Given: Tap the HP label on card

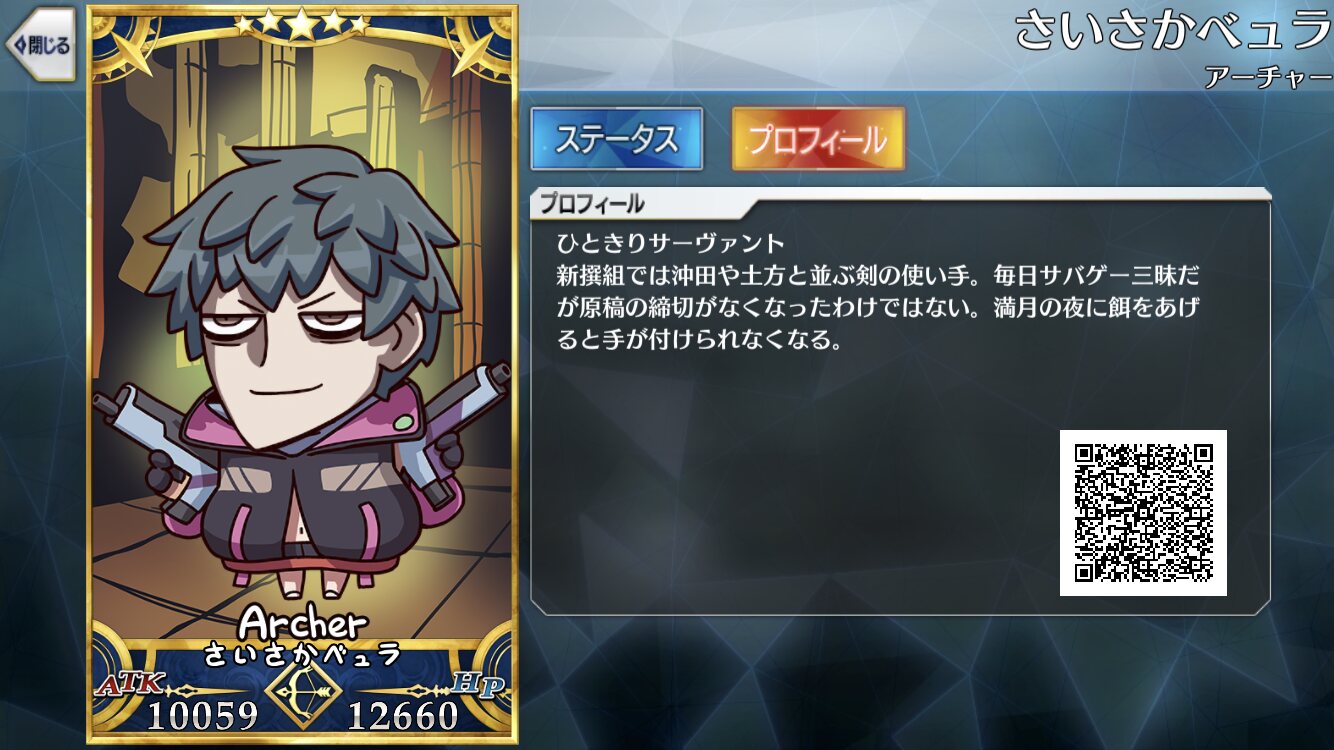Looking at the screenshot, I should coord(479,685).
